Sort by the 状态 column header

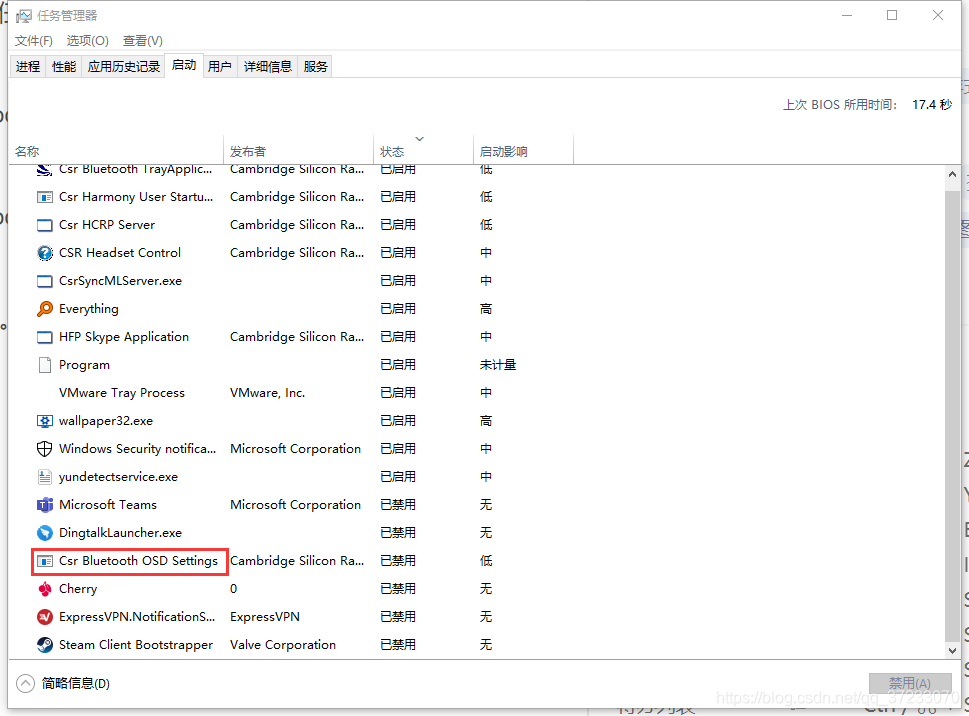[424, 151]
